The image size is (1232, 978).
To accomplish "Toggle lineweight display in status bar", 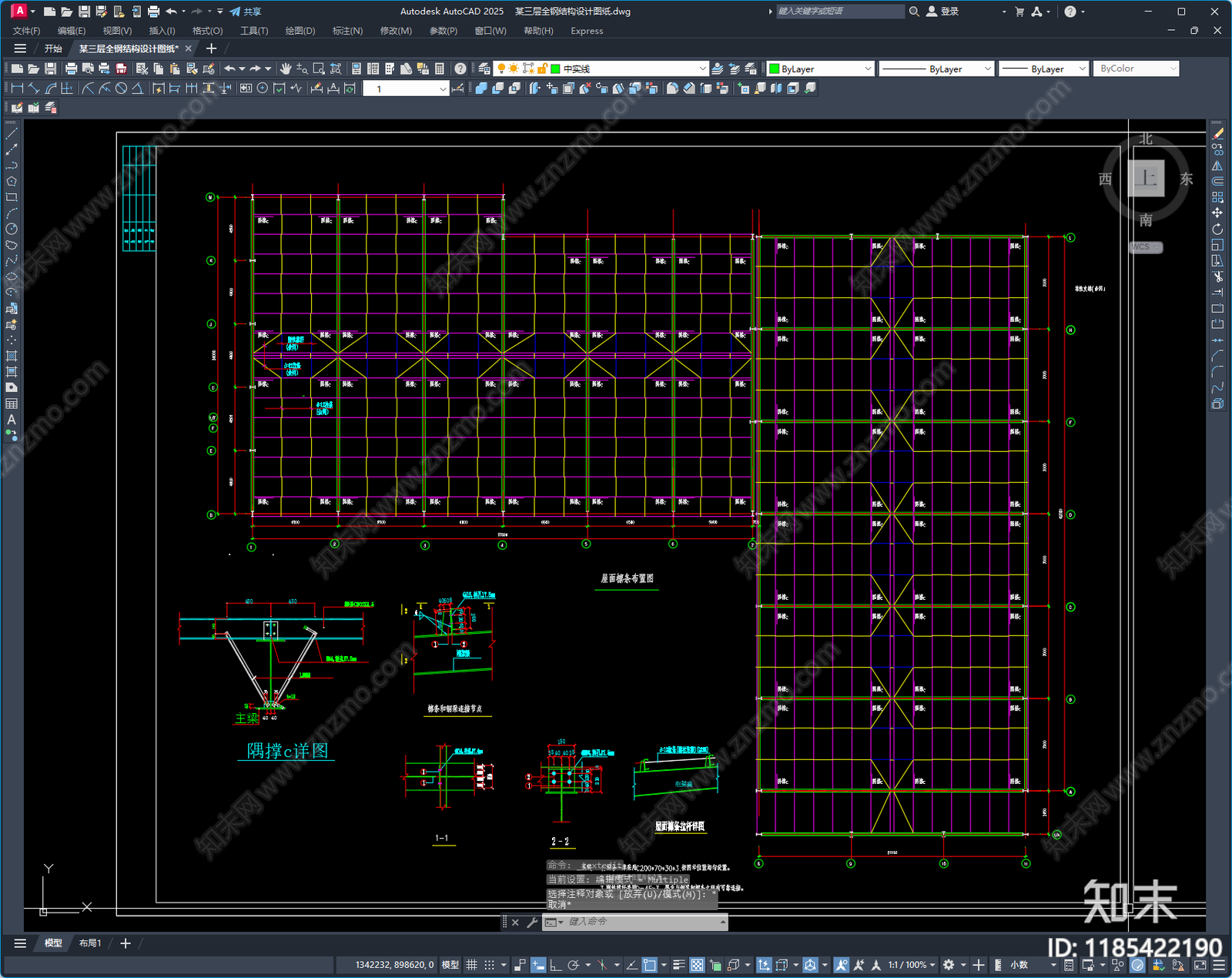I will [x=678, y=965].
